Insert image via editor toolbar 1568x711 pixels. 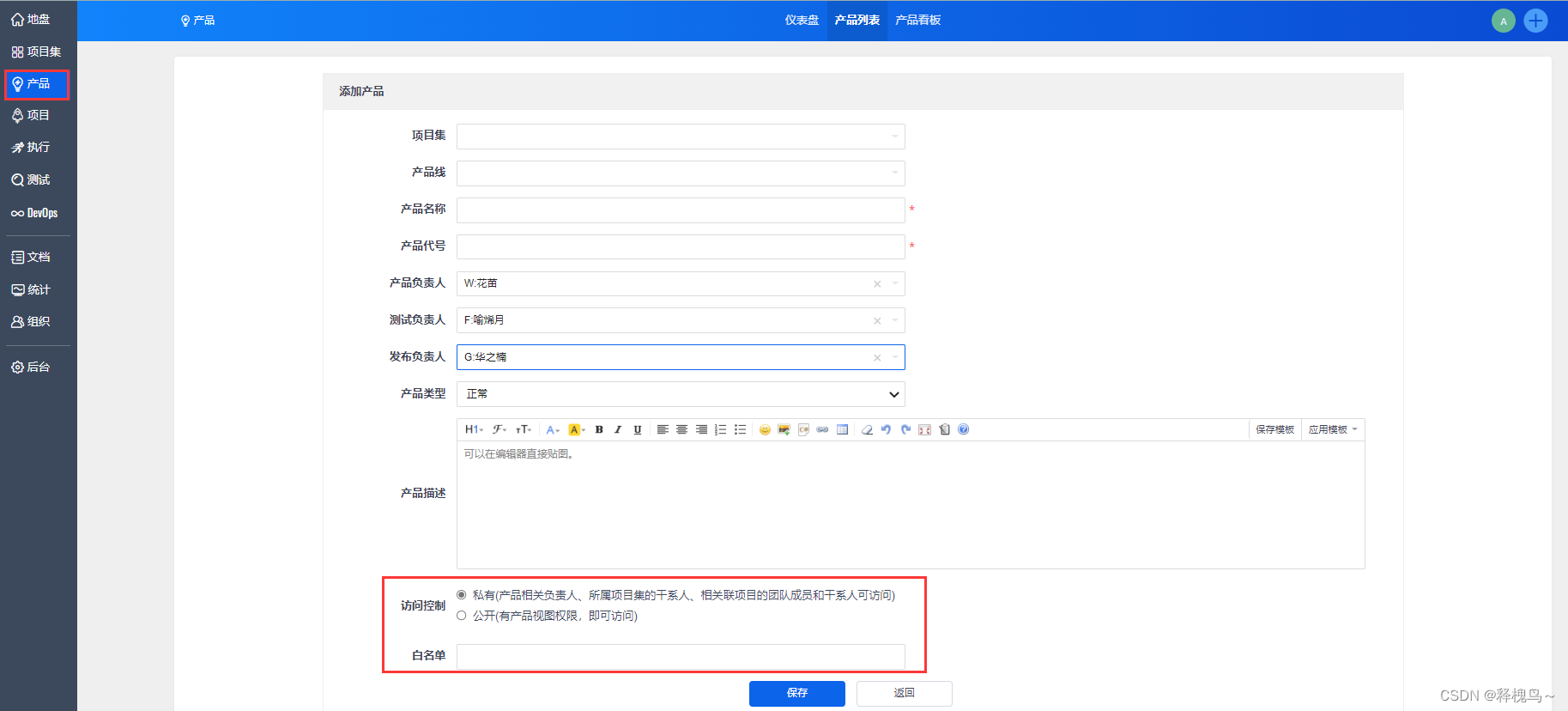[x=784, y=429]
